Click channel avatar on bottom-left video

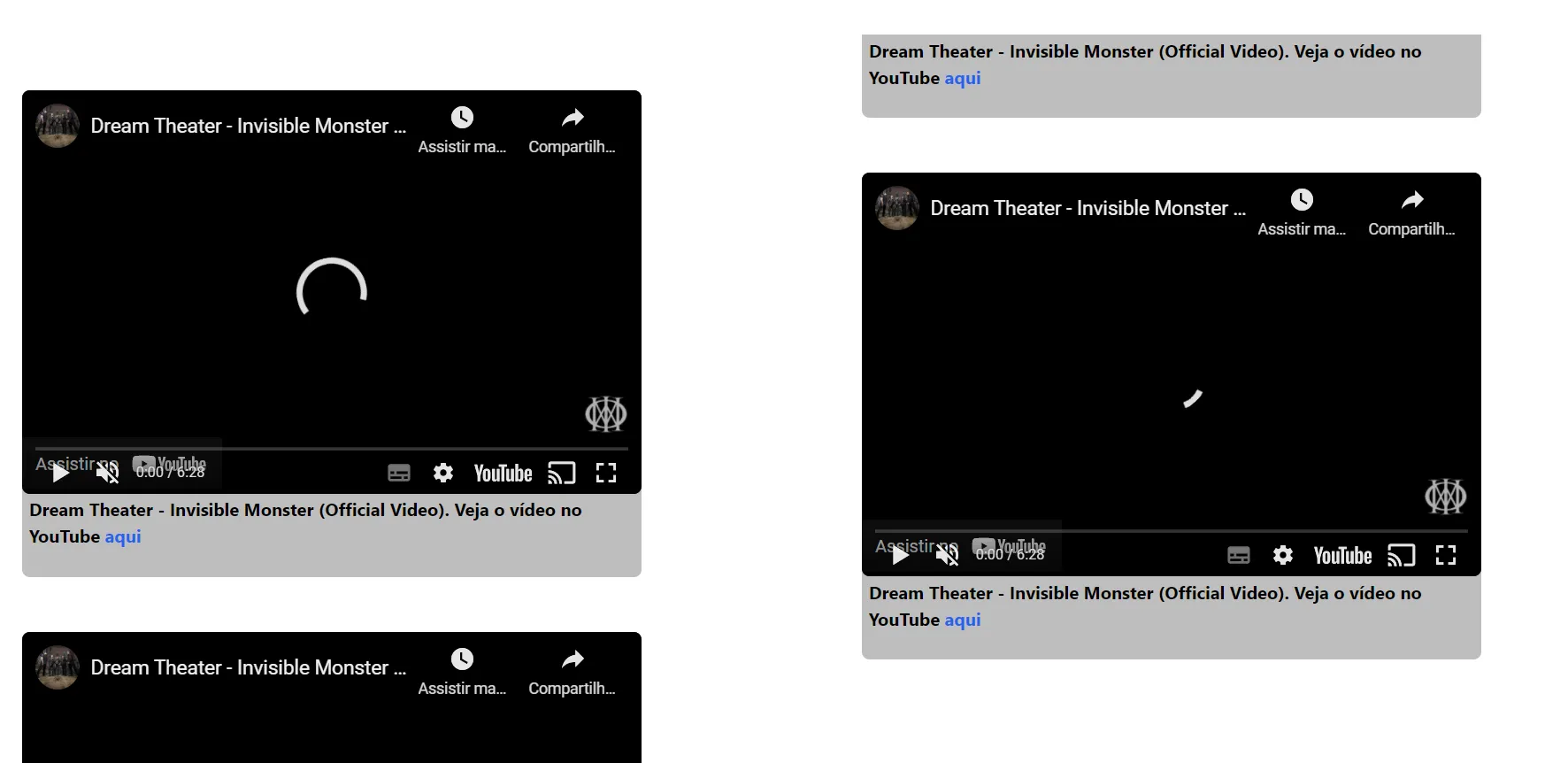click(x=58, y=667)
